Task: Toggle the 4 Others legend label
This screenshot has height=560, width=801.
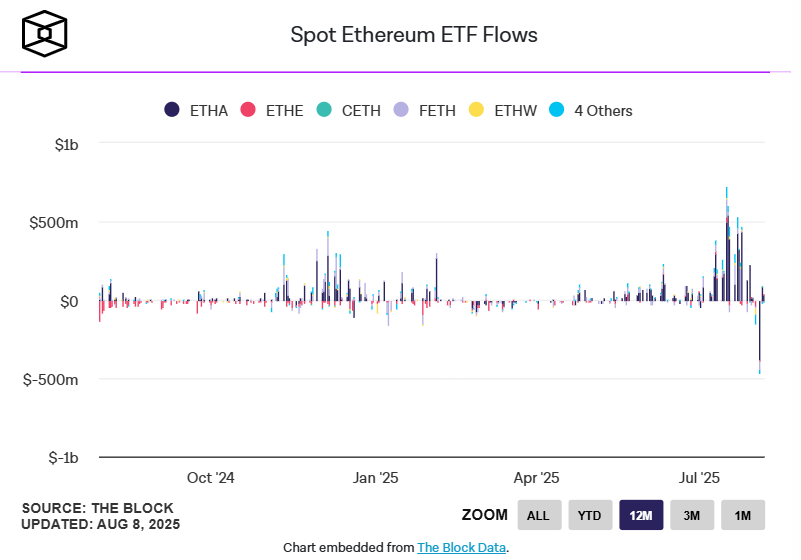Action: pyautogui.click(x=603, y=111)
